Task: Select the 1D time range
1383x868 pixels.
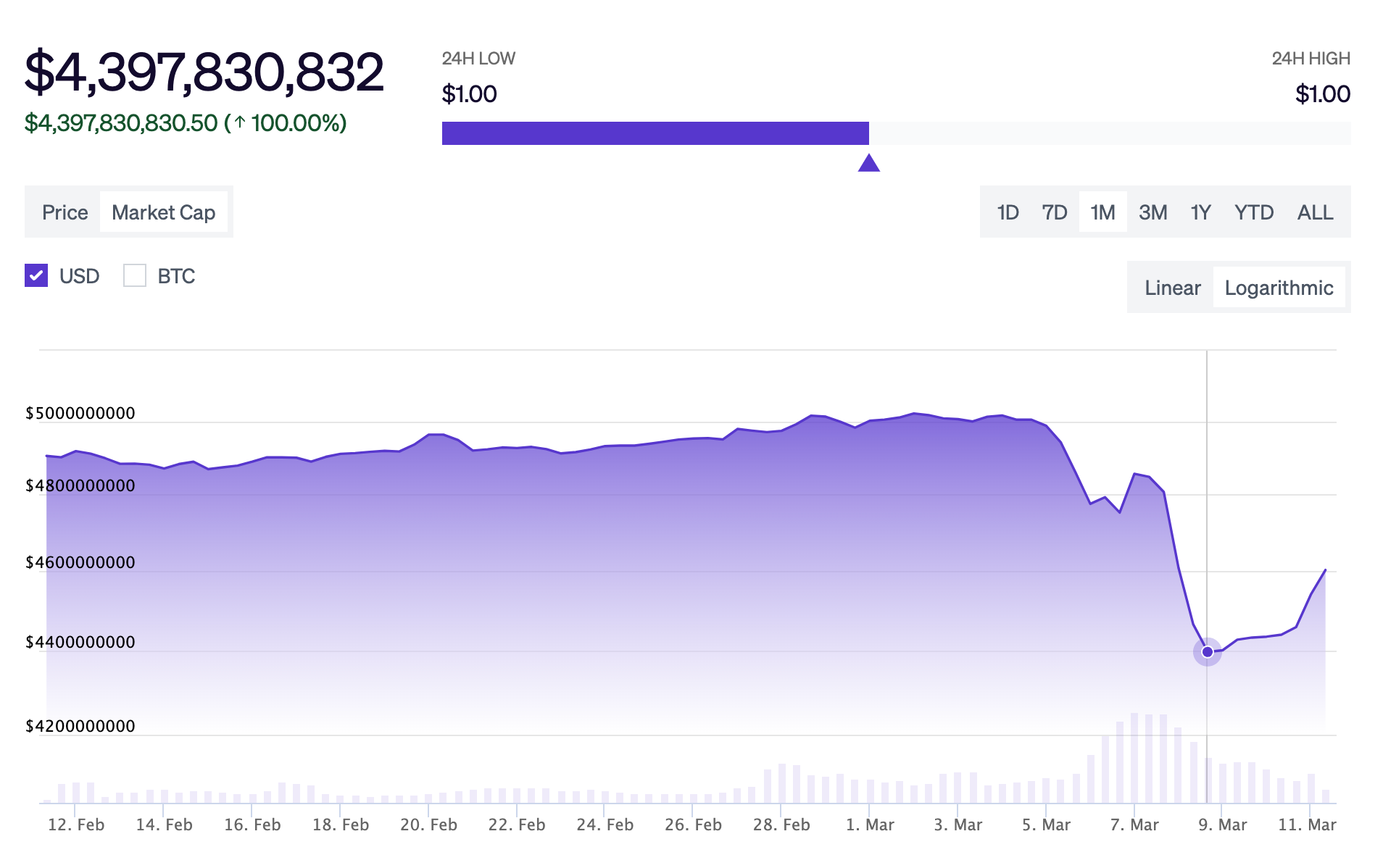Action: coord(1008,212)
